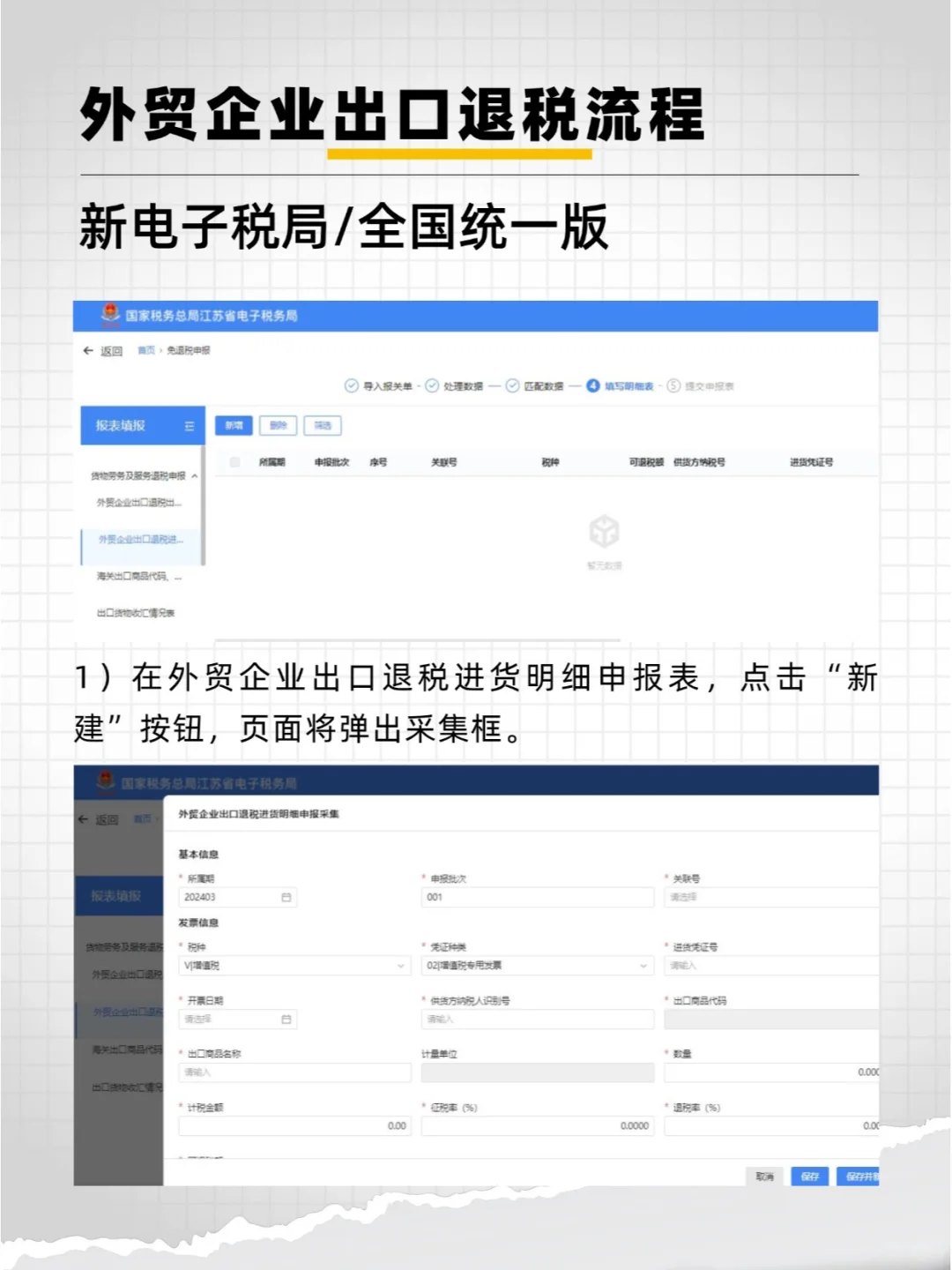This screenshot has width=952, height=1270.
Task: Click the 保存 button
Action: click(x=810, y=1177)
